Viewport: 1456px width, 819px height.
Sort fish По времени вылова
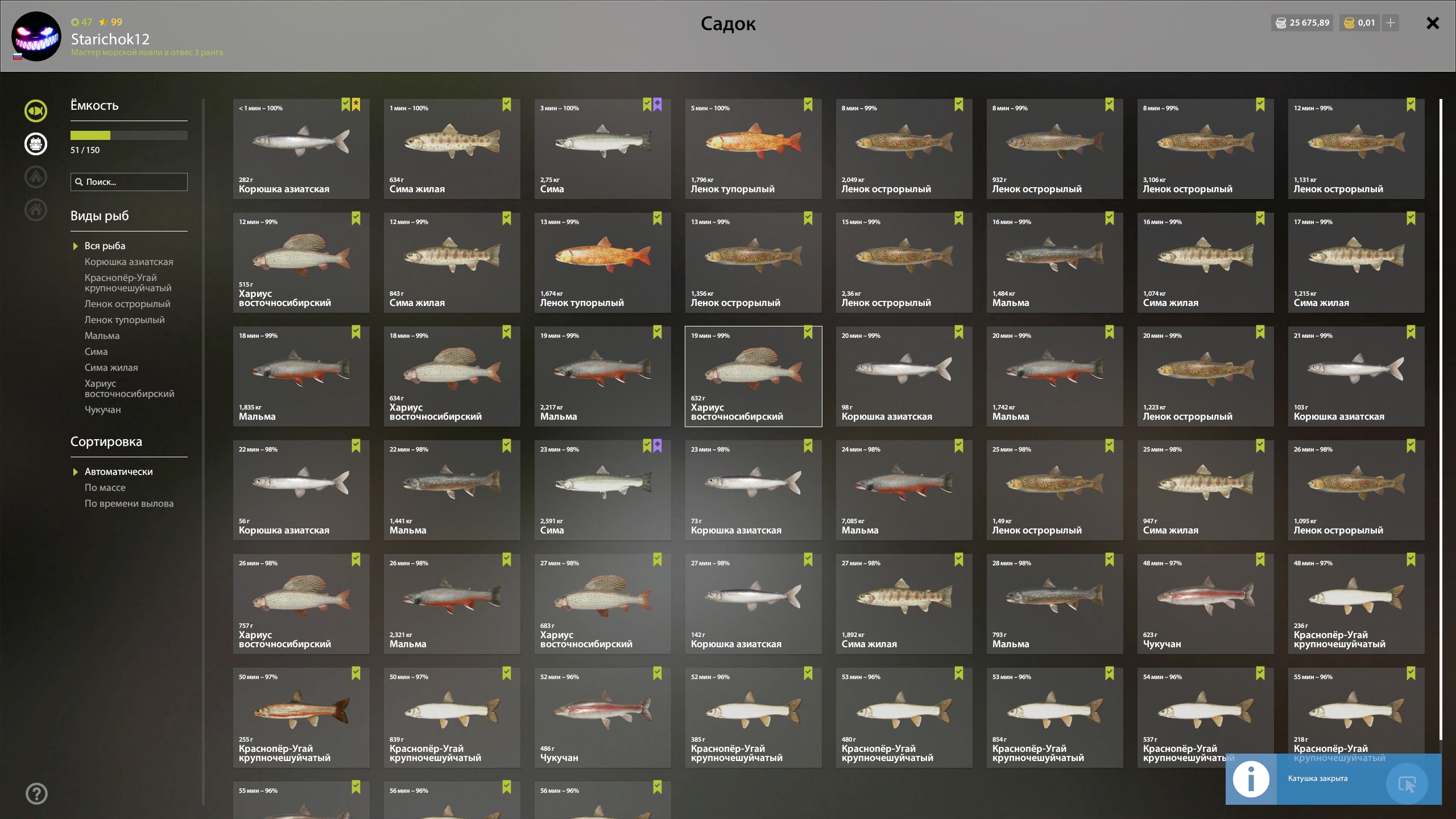[x=129, y=503]
